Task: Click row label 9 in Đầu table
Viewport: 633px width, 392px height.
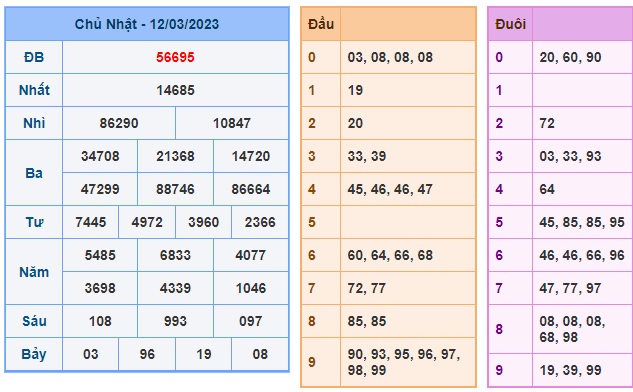Action: 312,362
